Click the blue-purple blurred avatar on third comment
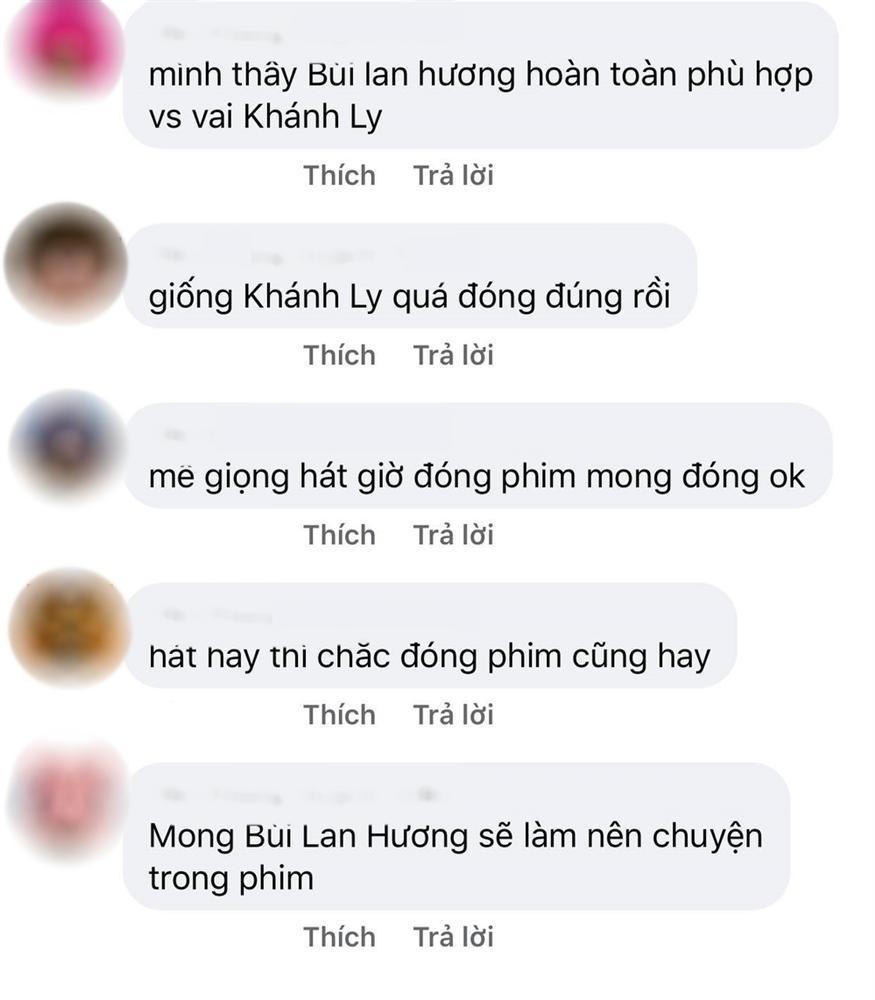This screenshot has height=1000, width=875. point(69,445)
